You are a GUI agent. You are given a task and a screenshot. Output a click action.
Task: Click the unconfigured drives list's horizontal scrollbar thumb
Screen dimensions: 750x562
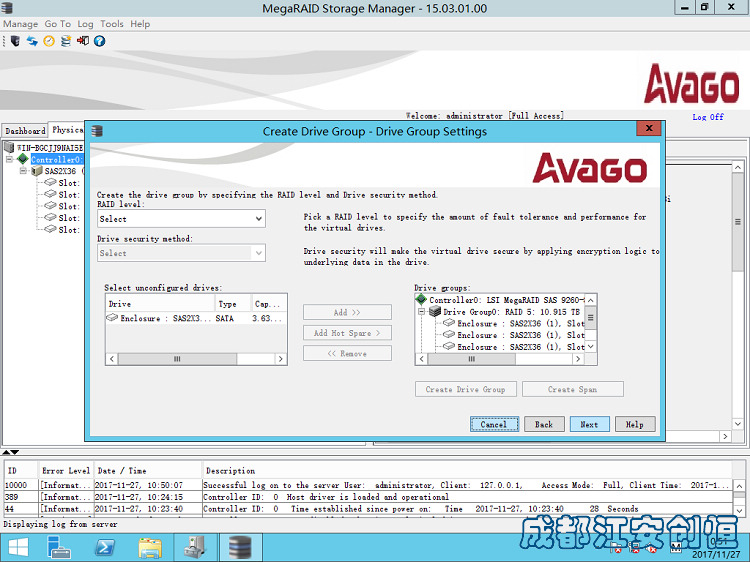click(x=177, y=359)
